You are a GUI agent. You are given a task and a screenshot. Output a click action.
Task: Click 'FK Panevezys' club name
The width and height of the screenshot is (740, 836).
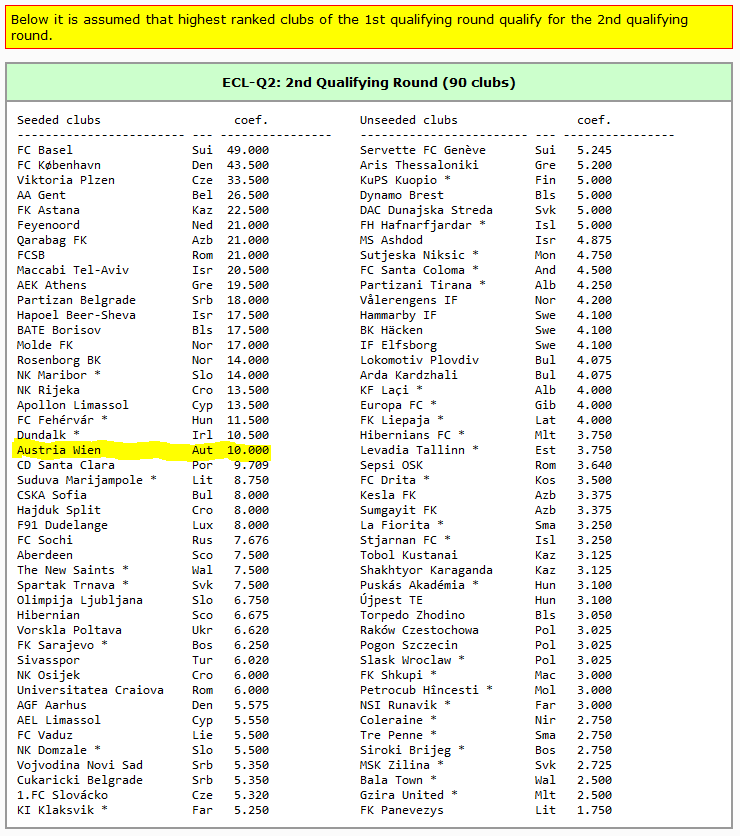click(401, 810)
